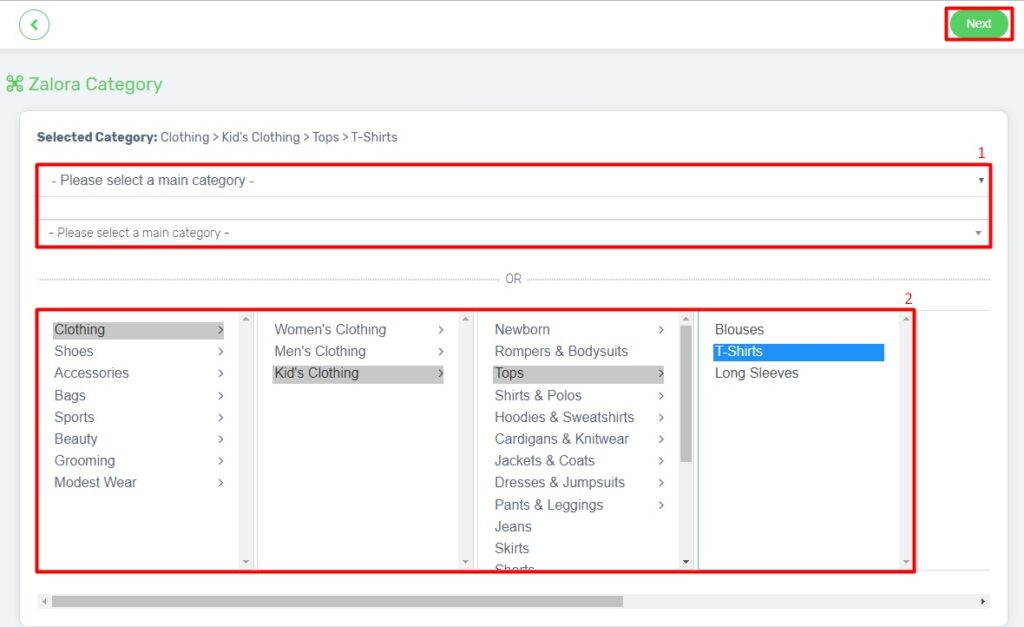Click scroll-up arrow of first column
Screen dimensions: 1024x627
click(x=246, y=319)
